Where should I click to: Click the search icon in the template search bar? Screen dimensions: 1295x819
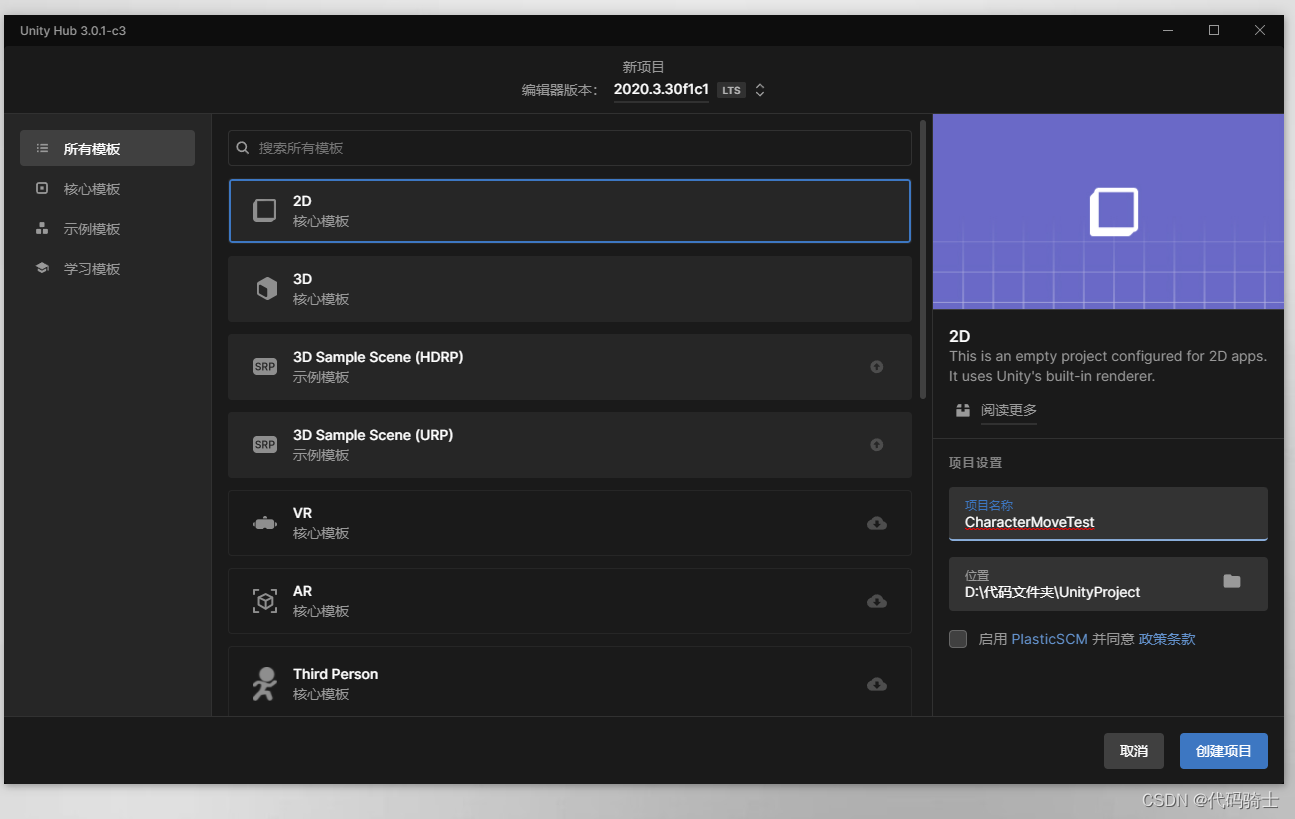click(x=242, y=147)
